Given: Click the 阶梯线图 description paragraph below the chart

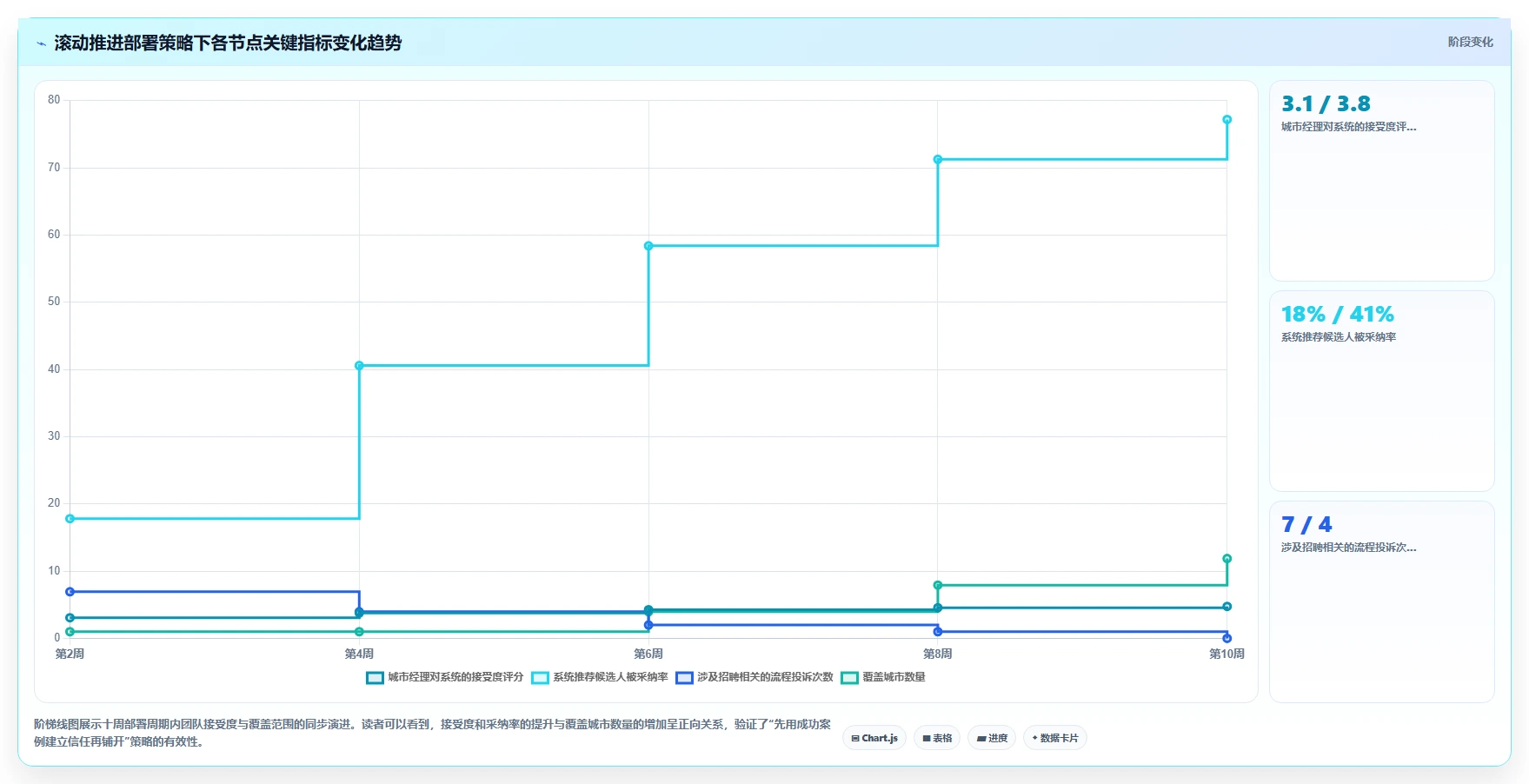Looking at the screenshot, I should tap(432, 733).
